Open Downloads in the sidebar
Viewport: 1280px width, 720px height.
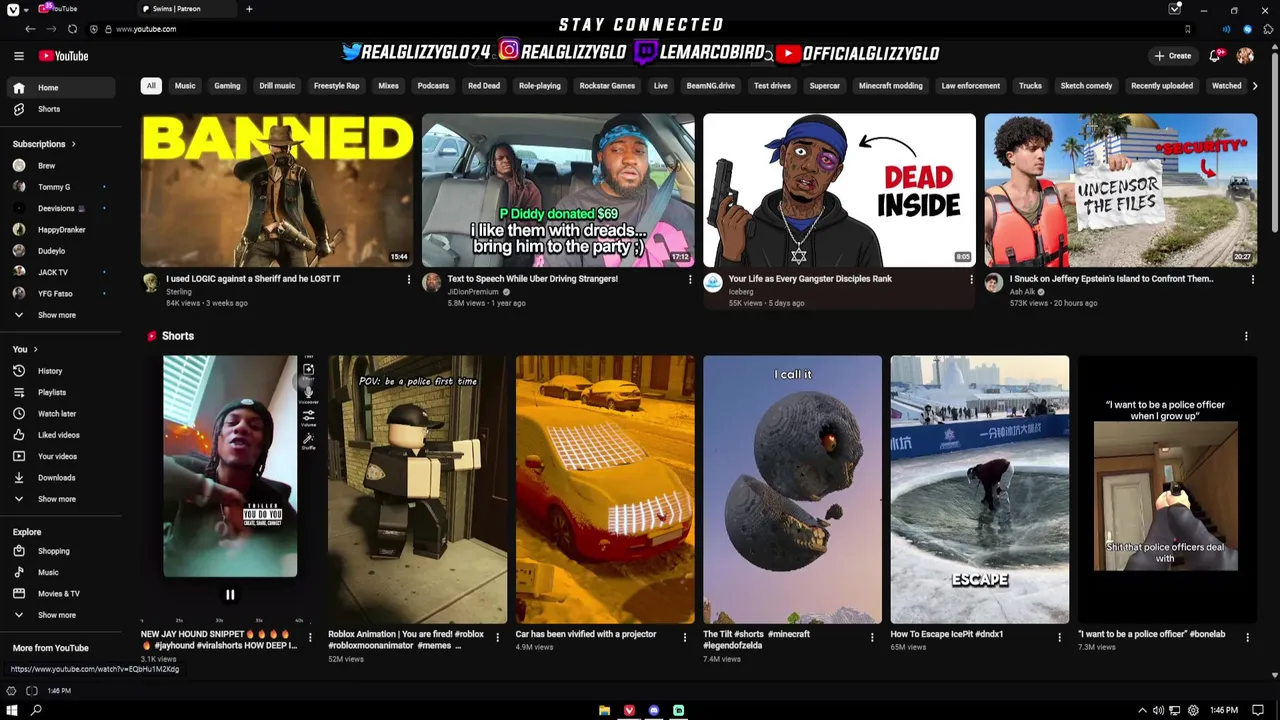click(x=61, y=478)
